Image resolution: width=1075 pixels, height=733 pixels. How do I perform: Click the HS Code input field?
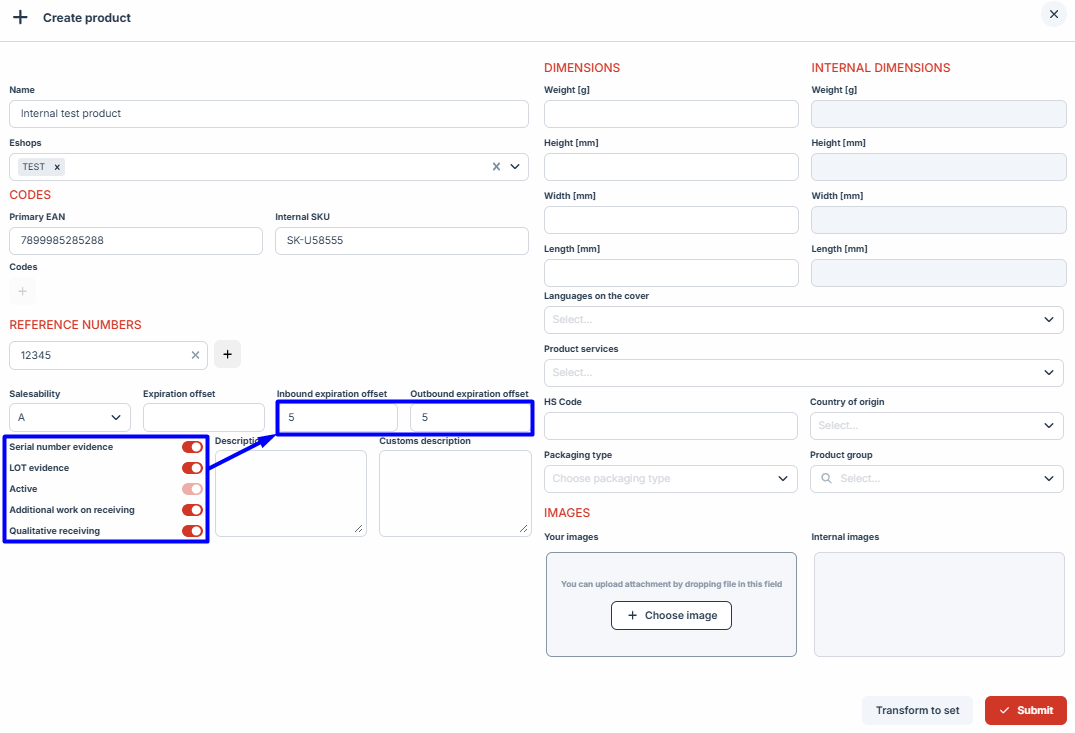pos(670,426)
